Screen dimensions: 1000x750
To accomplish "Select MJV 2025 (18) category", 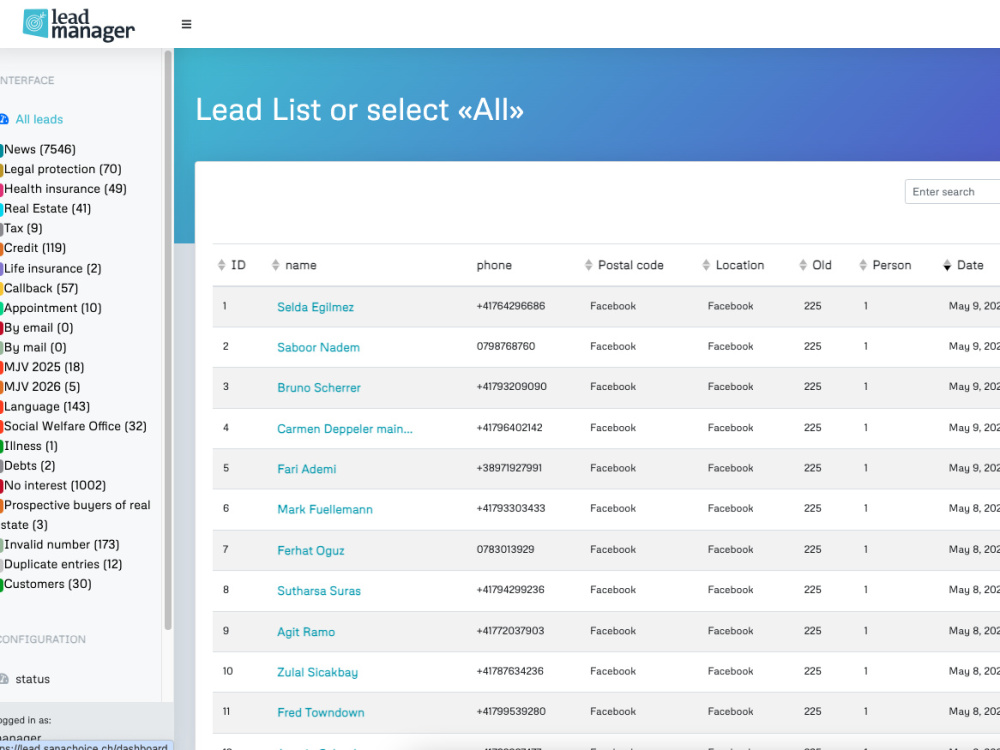I will (44, 367).
